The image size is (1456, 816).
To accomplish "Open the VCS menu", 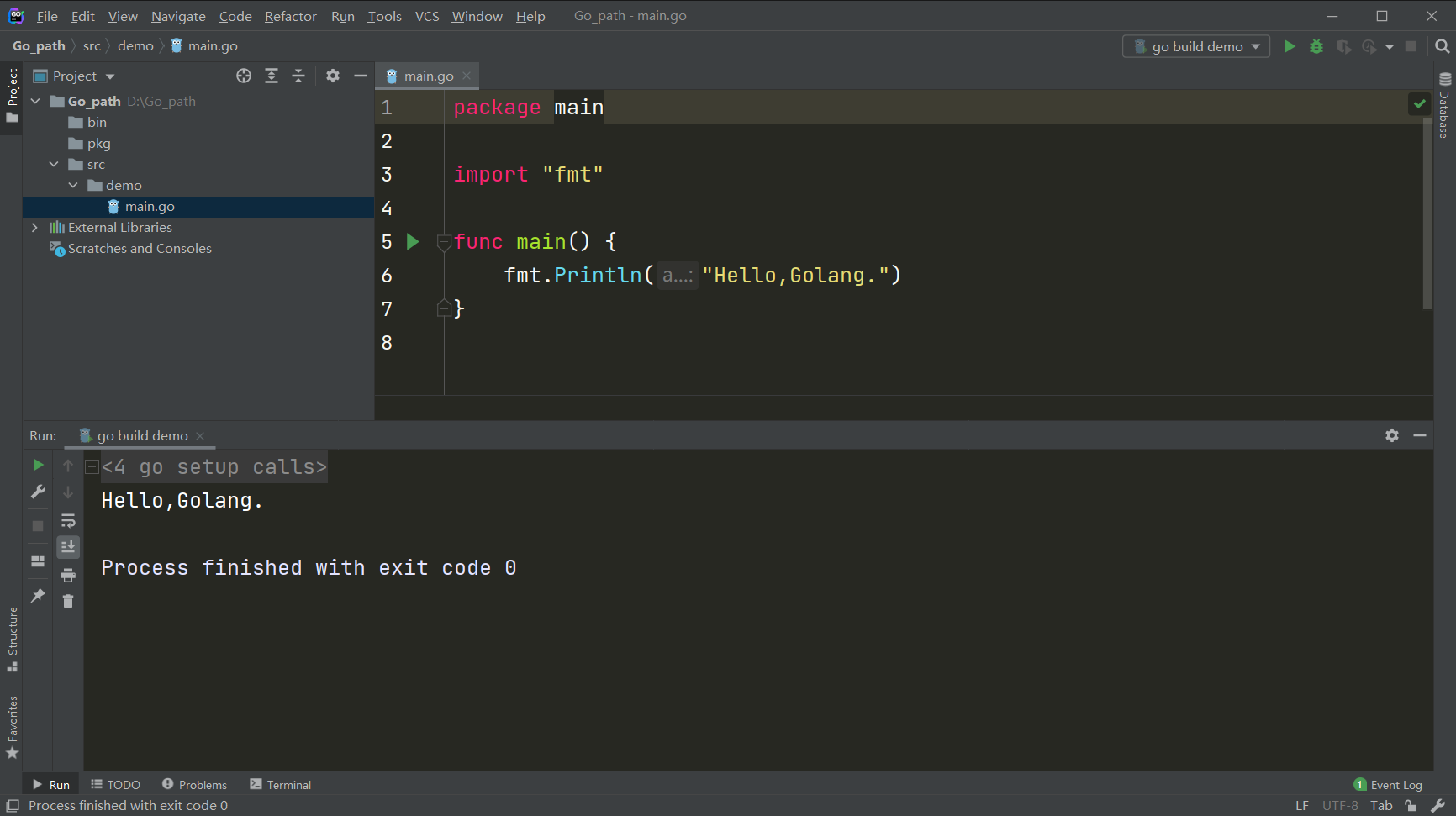I will 427,16.
